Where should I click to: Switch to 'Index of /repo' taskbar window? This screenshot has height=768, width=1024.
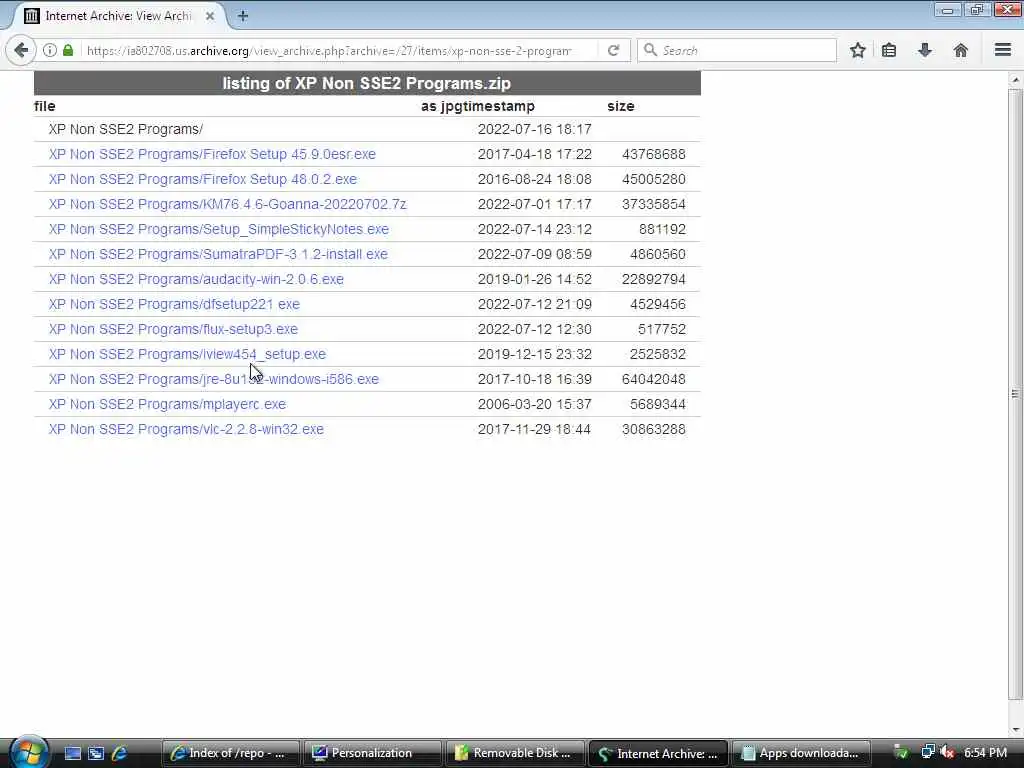[x=230, y=753]
